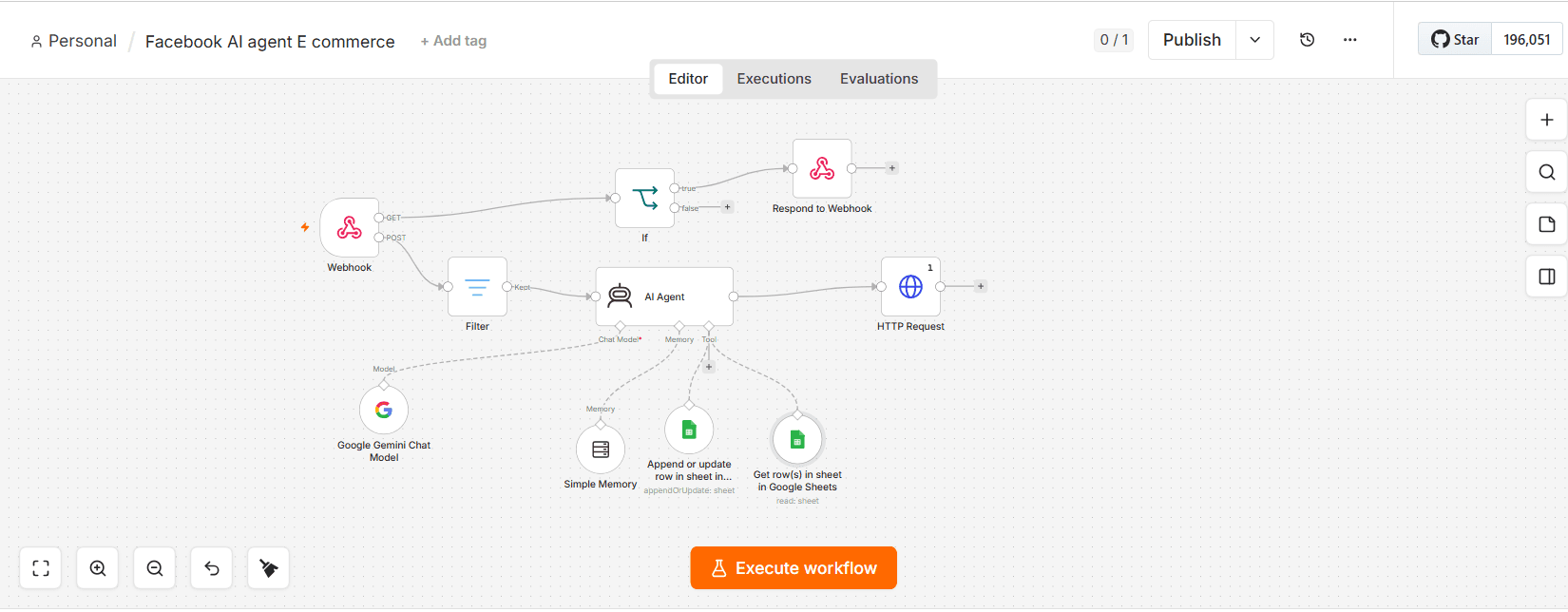Open Get row(s) in sheet node
The height and width of the screenshot is (612, 1568).
[797, 439]
